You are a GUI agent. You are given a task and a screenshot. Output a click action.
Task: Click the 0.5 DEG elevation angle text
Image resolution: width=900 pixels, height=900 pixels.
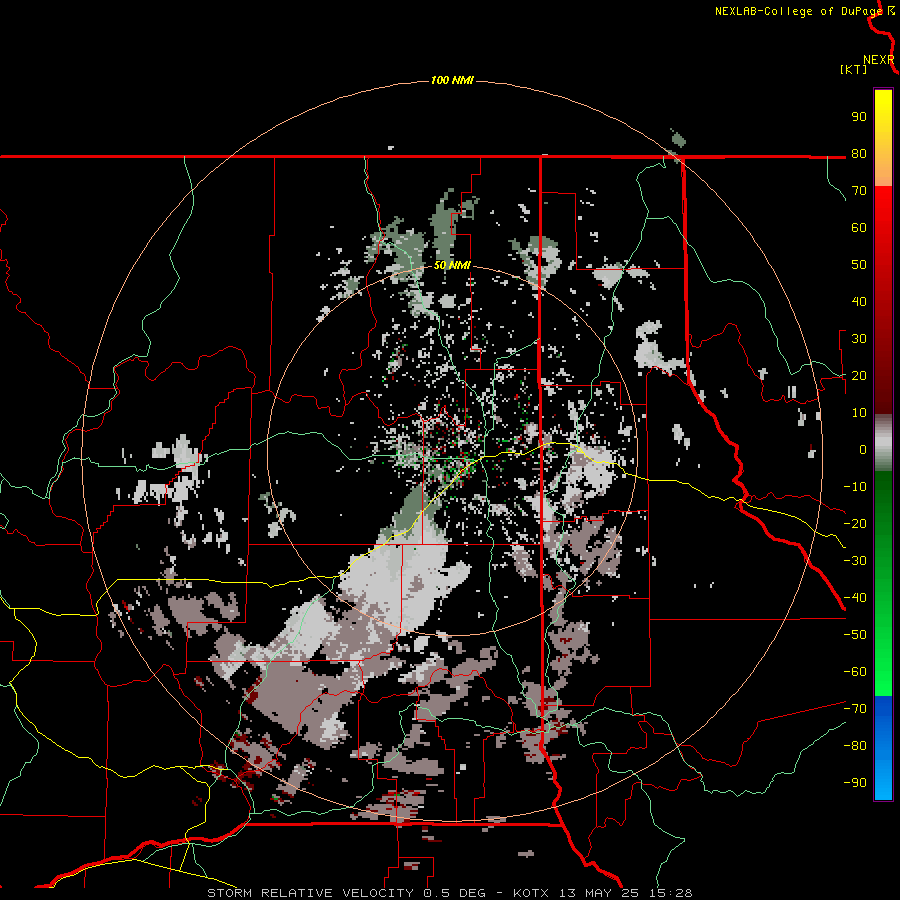click(455, 893)
